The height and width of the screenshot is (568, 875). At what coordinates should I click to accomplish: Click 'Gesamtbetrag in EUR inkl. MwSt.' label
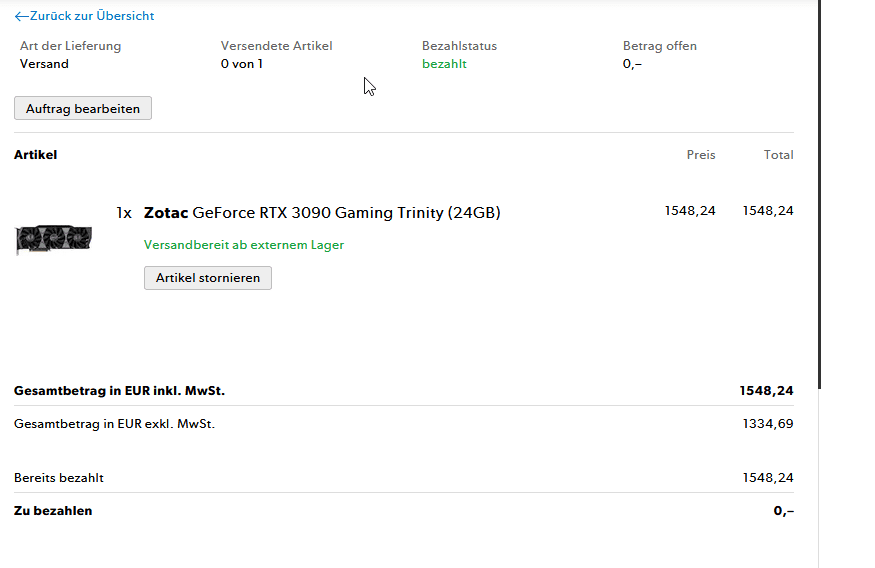point(126,391)
